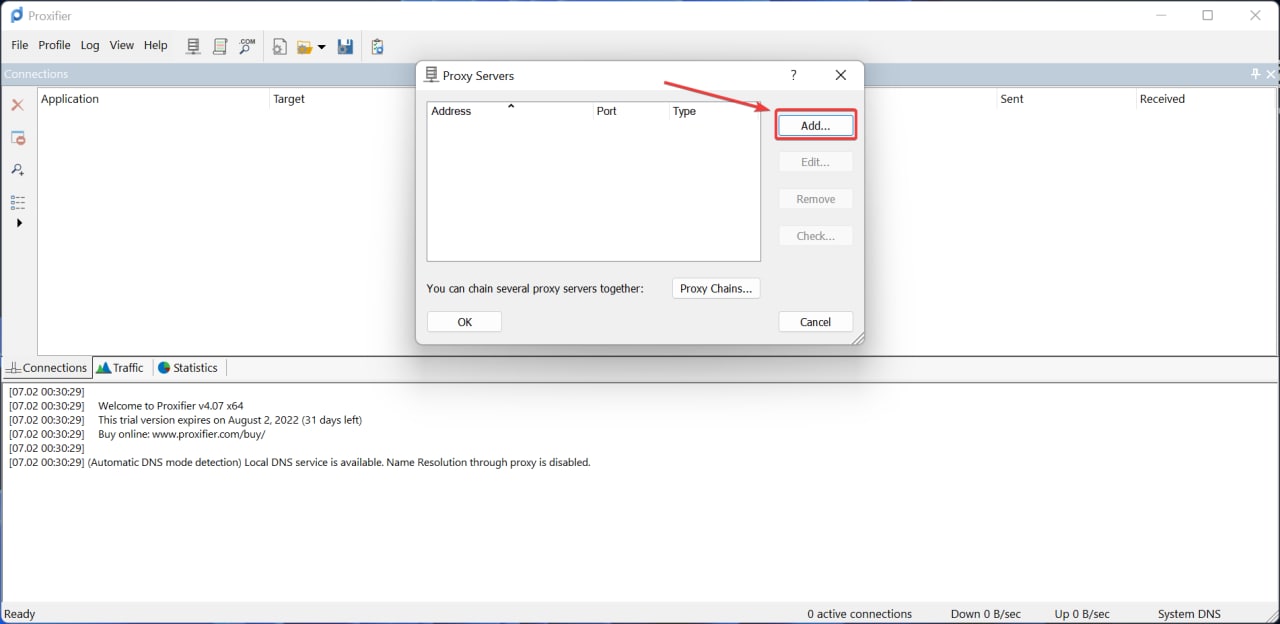Click the Automatic DNS mode detection log line
Image resolution: width=1280 pixels, height=624 pixels.
[x=340, y=462]
